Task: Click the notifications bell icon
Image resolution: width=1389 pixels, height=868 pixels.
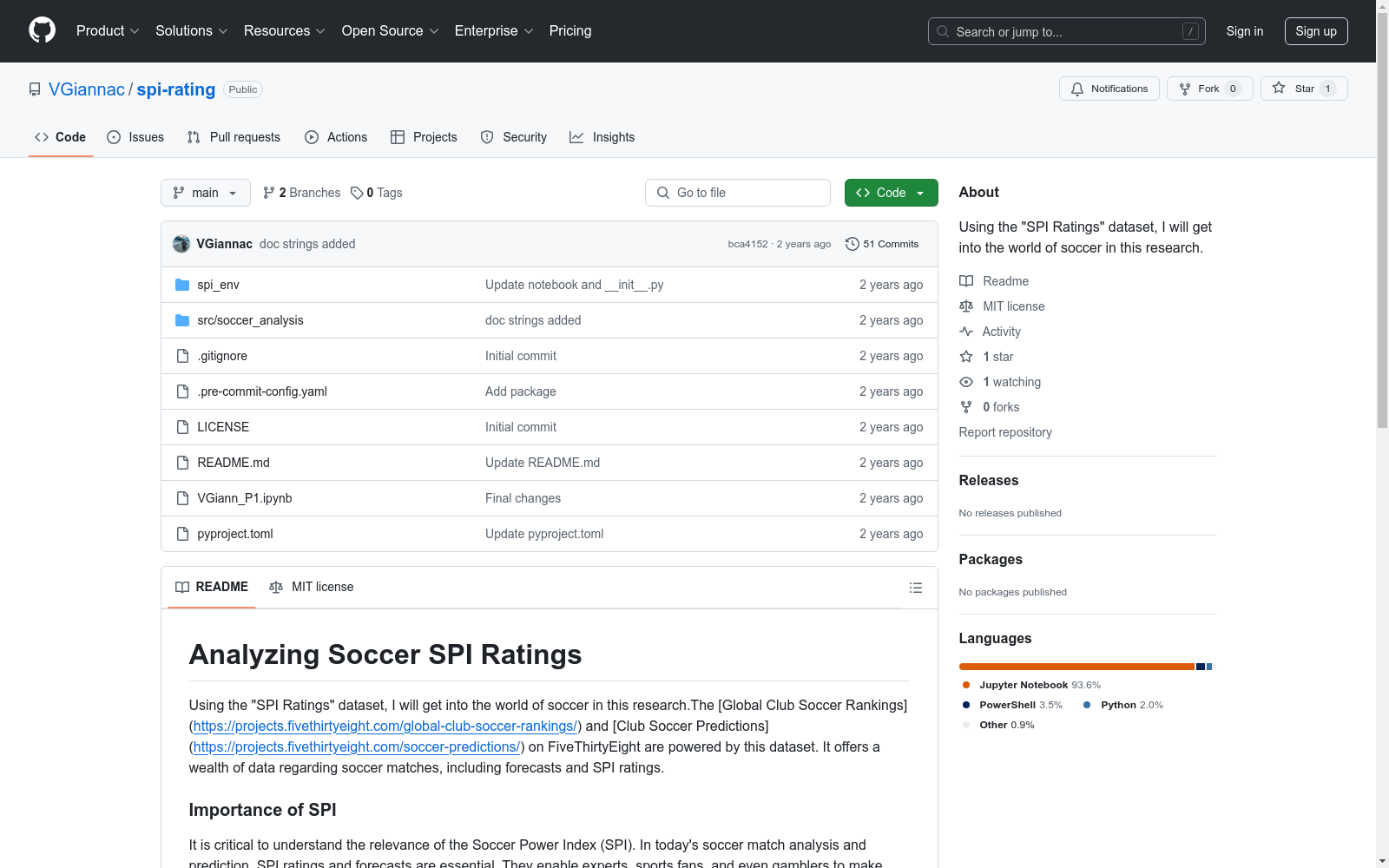Action: pos(1077,89)
